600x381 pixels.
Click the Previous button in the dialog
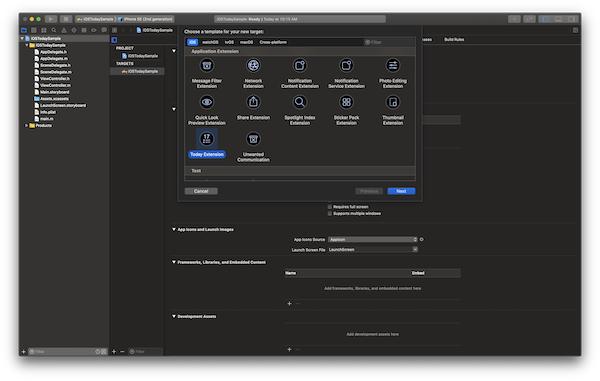coord(369,191)
